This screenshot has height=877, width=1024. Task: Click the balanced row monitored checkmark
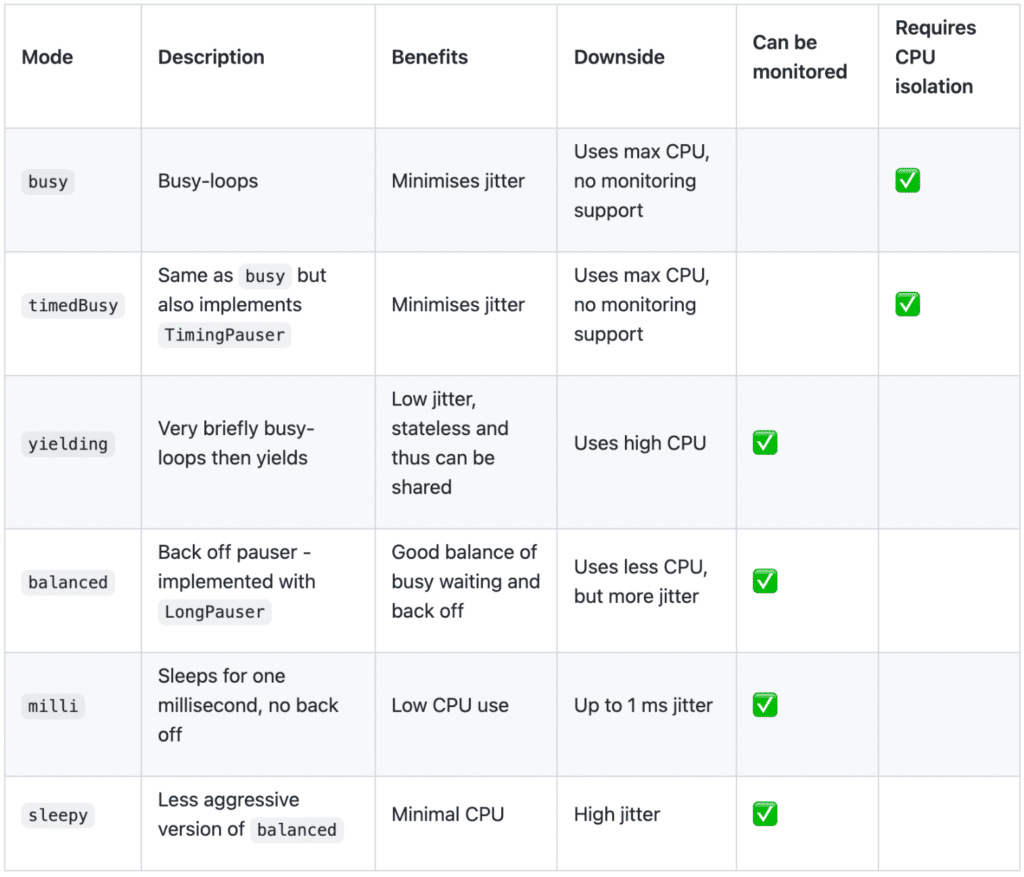[765, 581]
